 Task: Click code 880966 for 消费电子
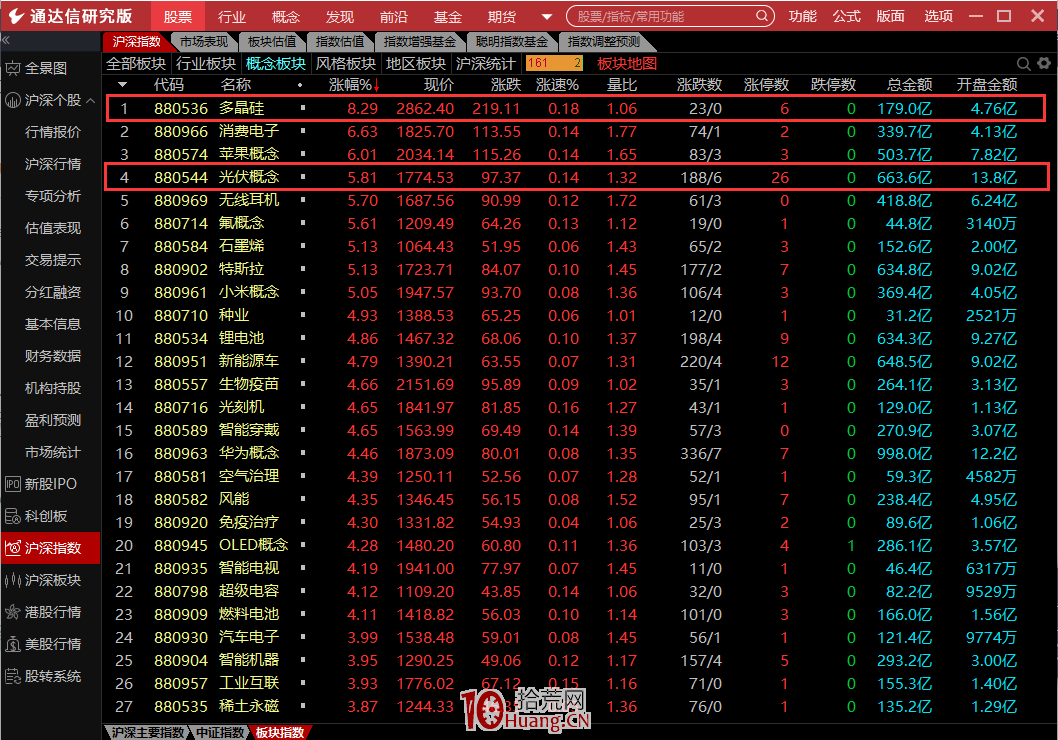pos(181,132)
